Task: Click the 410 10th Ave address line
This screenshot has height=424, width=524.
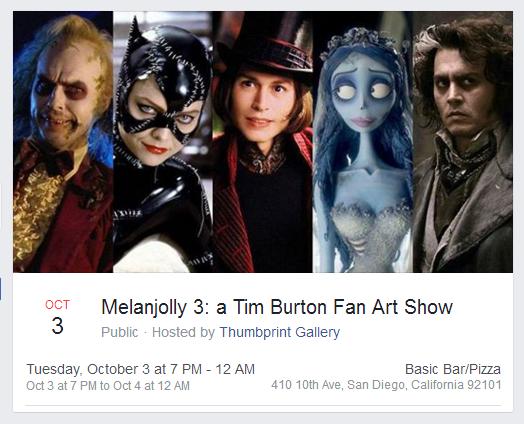Action: [386, 385]
